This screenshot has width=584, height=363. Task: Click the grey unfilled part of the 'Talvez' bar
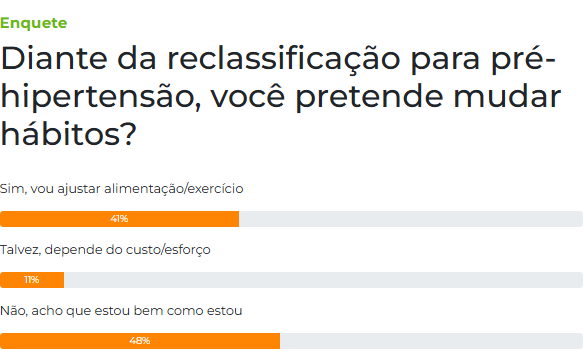[323, 280]
